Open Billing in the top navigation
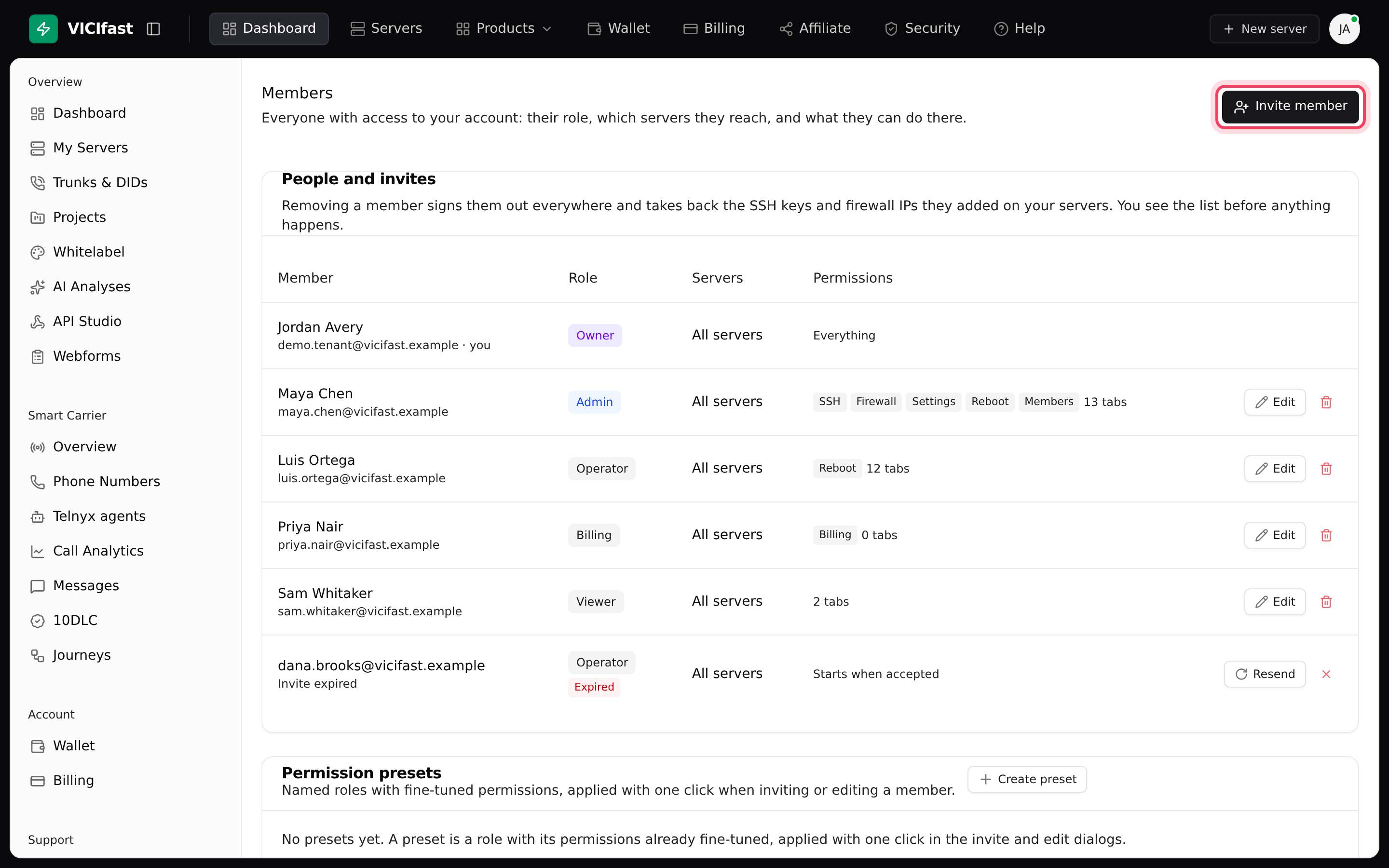The height and width of the screenshot is (868, 1389). 714,29
